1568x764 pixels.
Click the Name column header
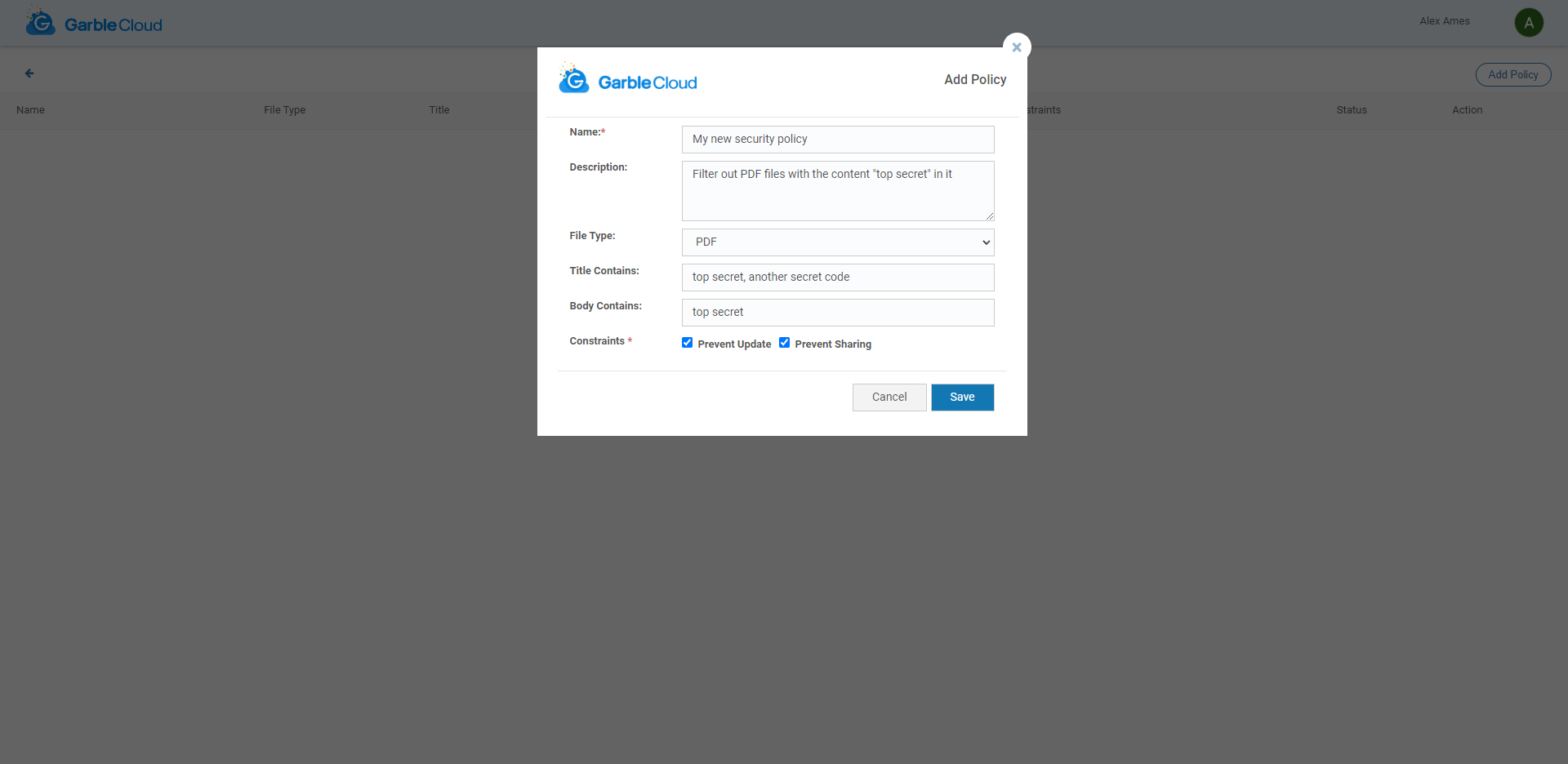[x=30, y=110]
